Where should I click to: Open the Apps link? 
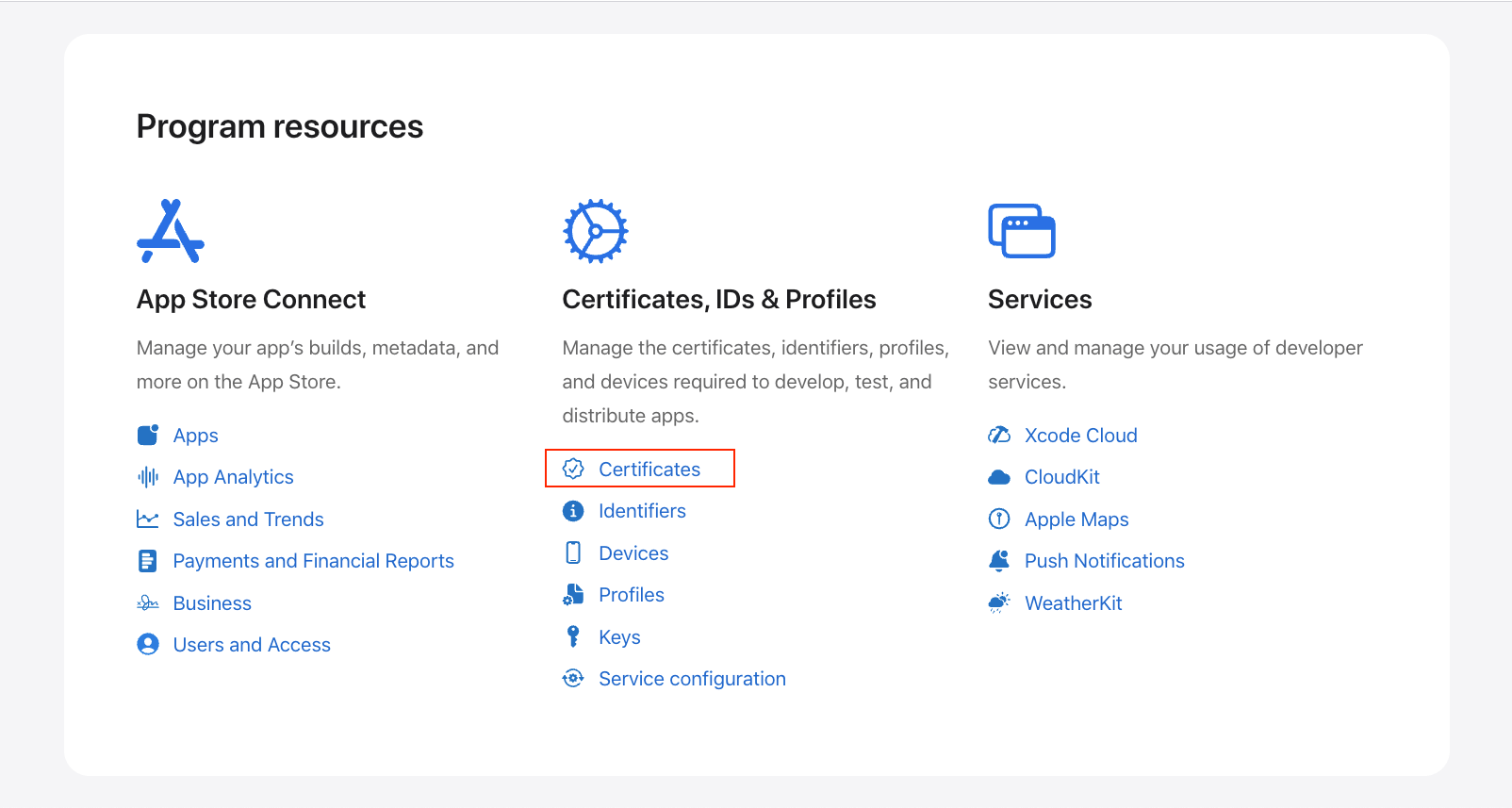pyautogui.click(x=196, y=436)
